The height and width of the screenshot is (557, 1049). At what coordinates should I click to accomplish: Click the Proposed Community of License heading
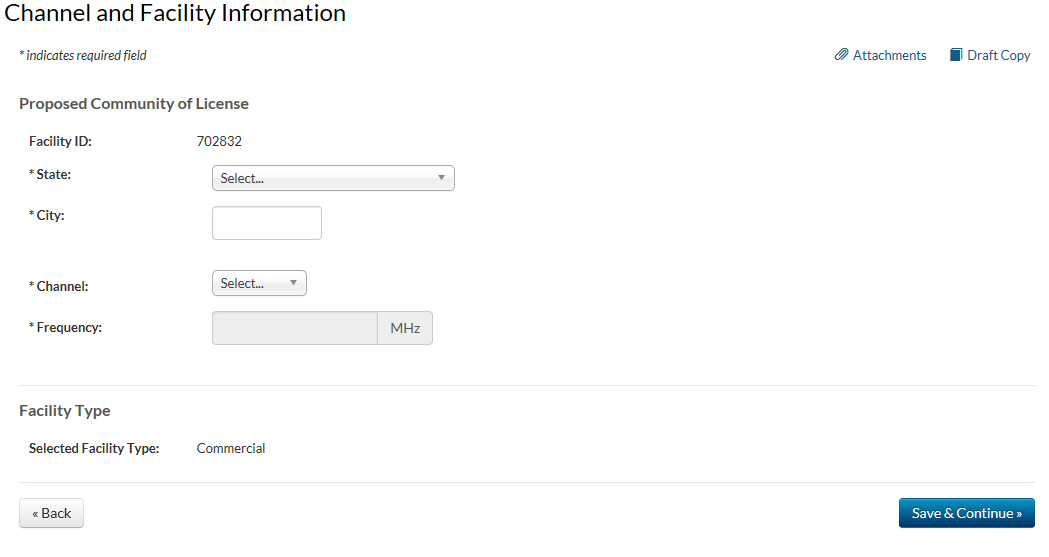point(134,104)
